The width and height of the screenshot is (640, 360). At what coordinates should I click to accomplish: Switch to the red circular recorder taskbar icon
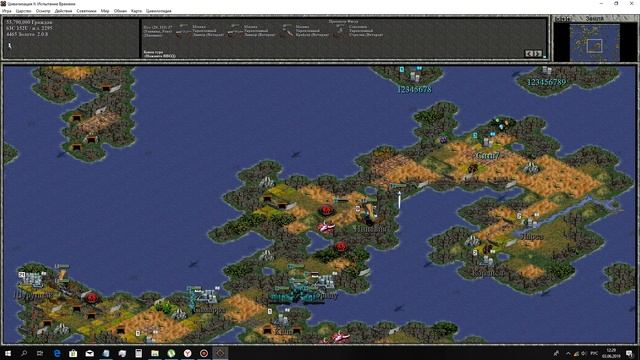tap(204, 353)
